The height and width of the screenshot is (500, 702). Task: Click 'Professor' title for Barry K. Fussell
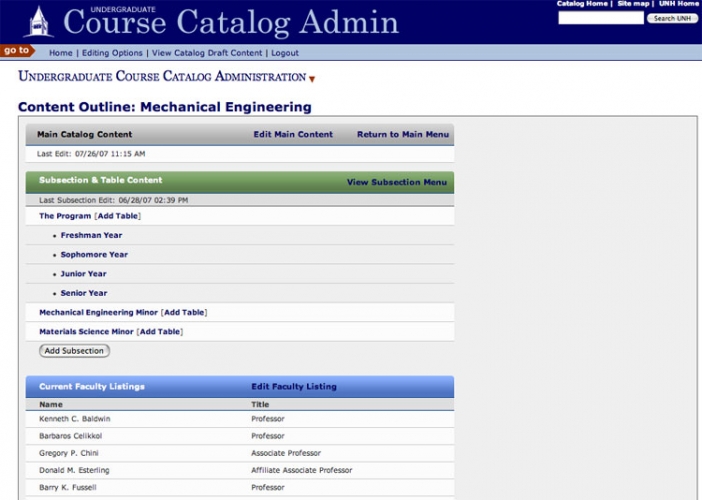point(268,487)
